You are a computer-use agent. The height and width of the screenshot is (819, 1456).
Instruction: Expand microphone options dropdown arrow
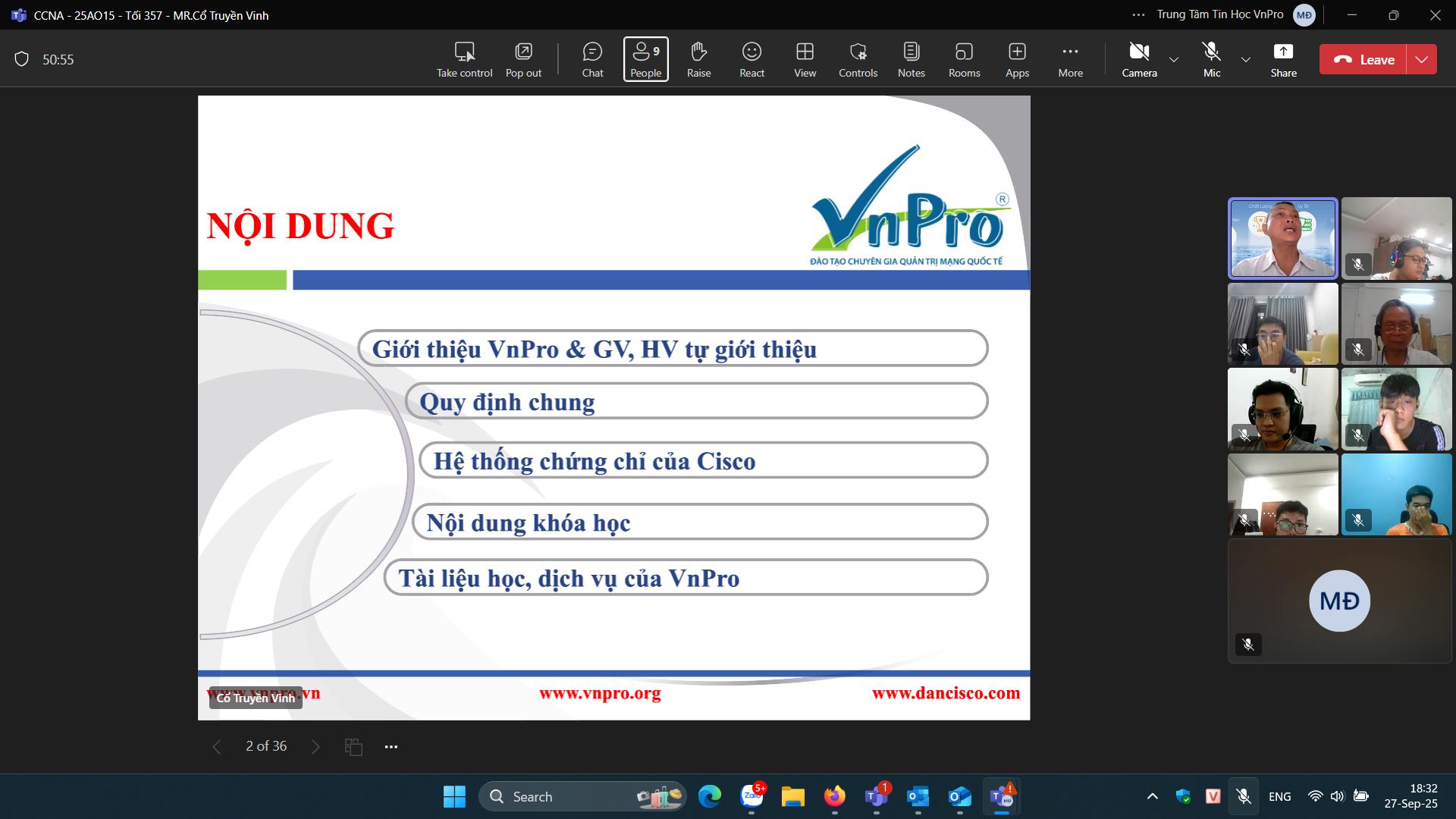pyautogui.click(x=1245, y=59)
